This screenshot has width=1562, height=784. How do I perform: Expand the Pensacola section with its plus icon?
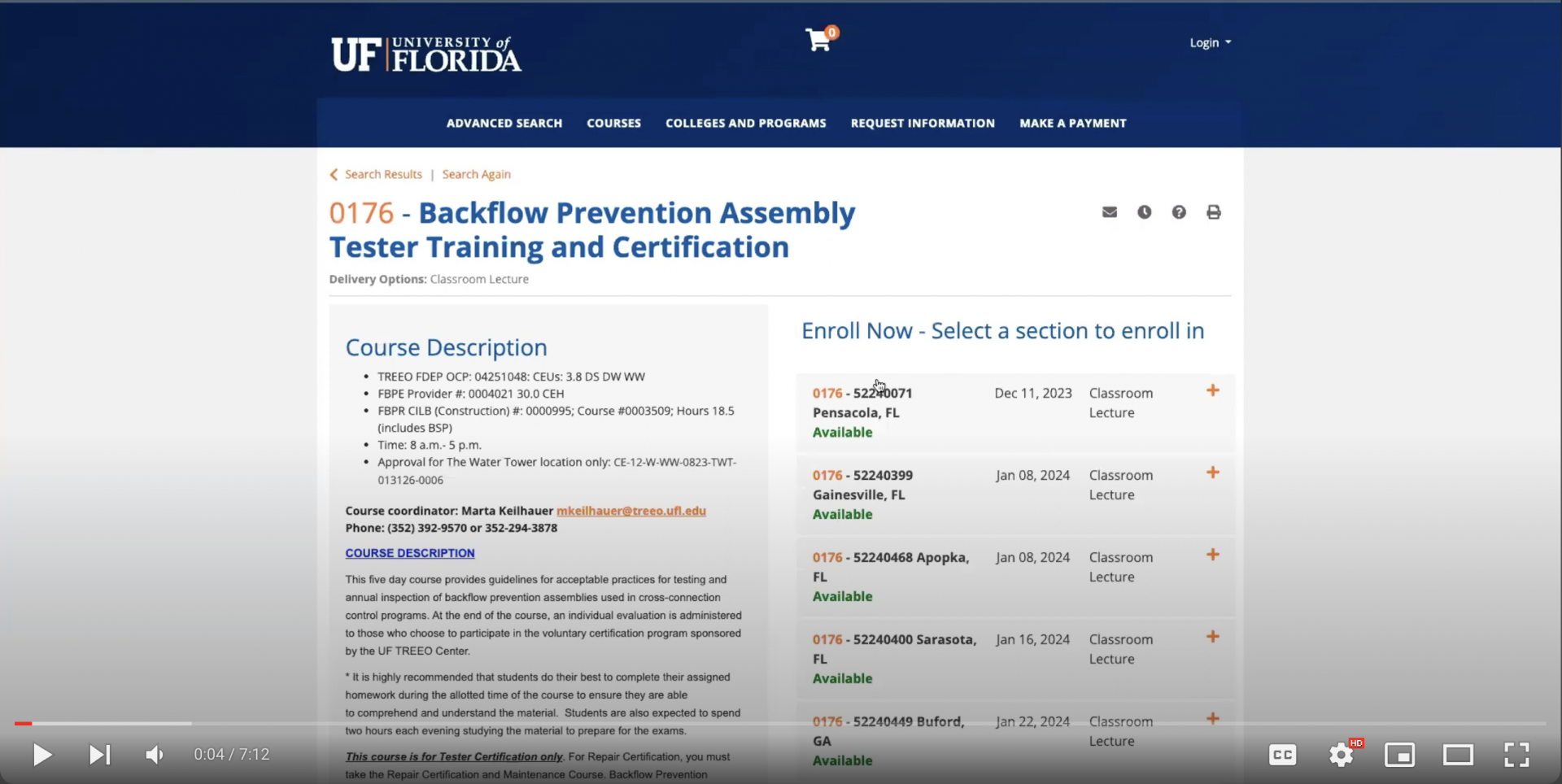[x=1212, y=390]
